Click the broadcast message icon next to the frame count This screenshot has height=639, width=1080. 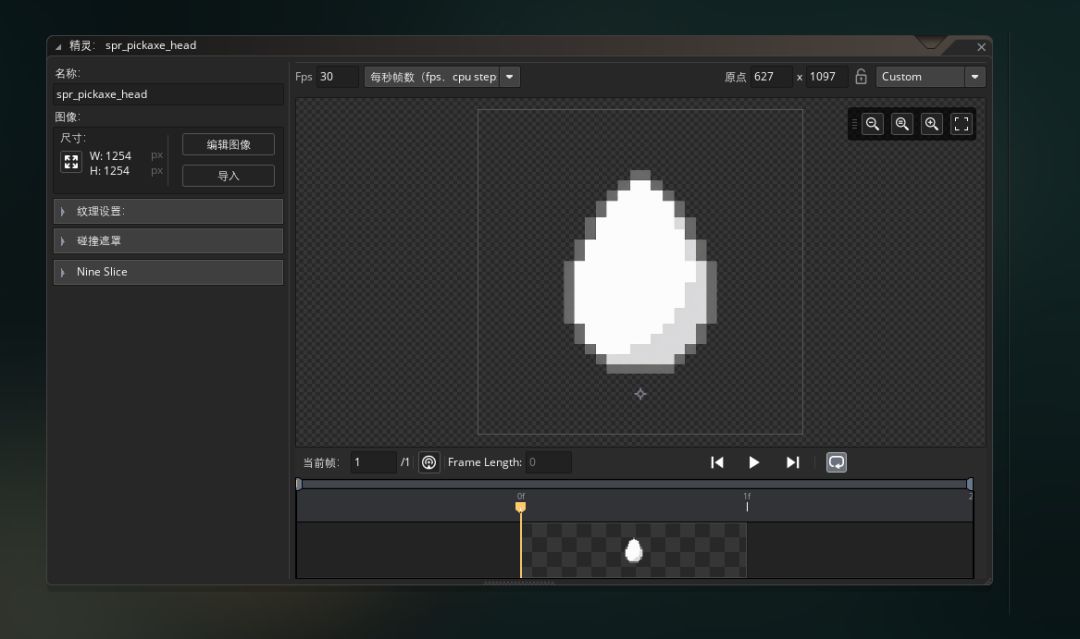coord(429,462)
